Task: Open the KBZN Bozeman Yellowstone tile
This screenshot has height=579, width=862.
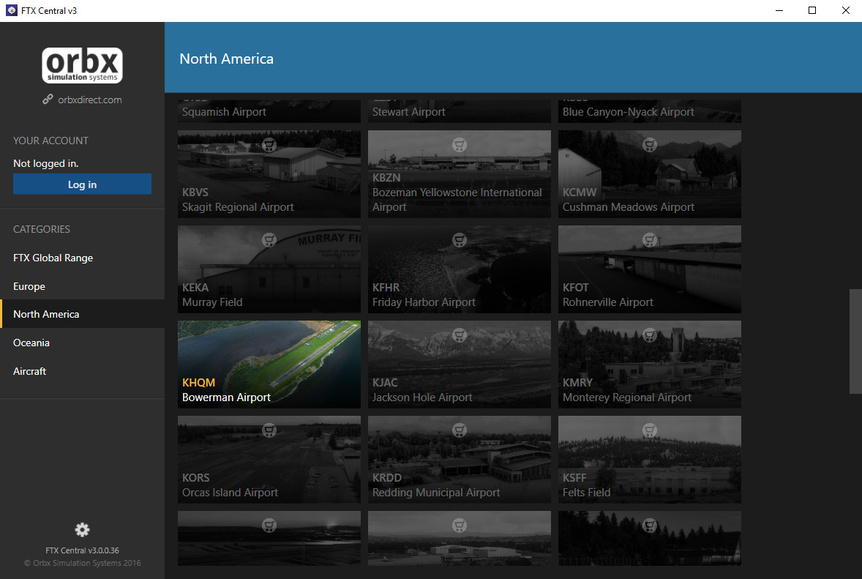Action: click(x=459, y=174)
